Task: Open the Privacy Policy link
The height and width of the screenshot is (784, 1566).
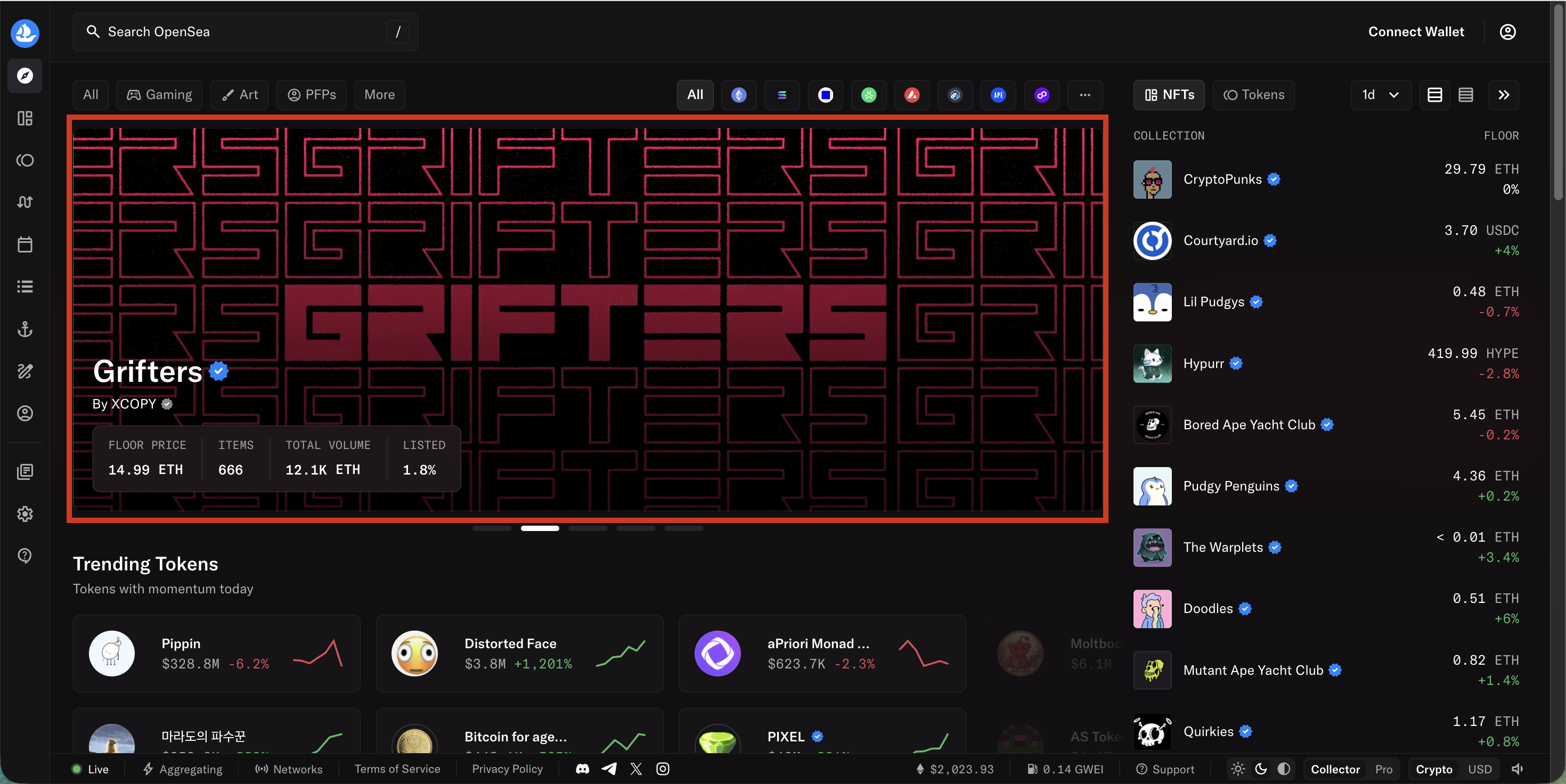Action: pos(508,769)
